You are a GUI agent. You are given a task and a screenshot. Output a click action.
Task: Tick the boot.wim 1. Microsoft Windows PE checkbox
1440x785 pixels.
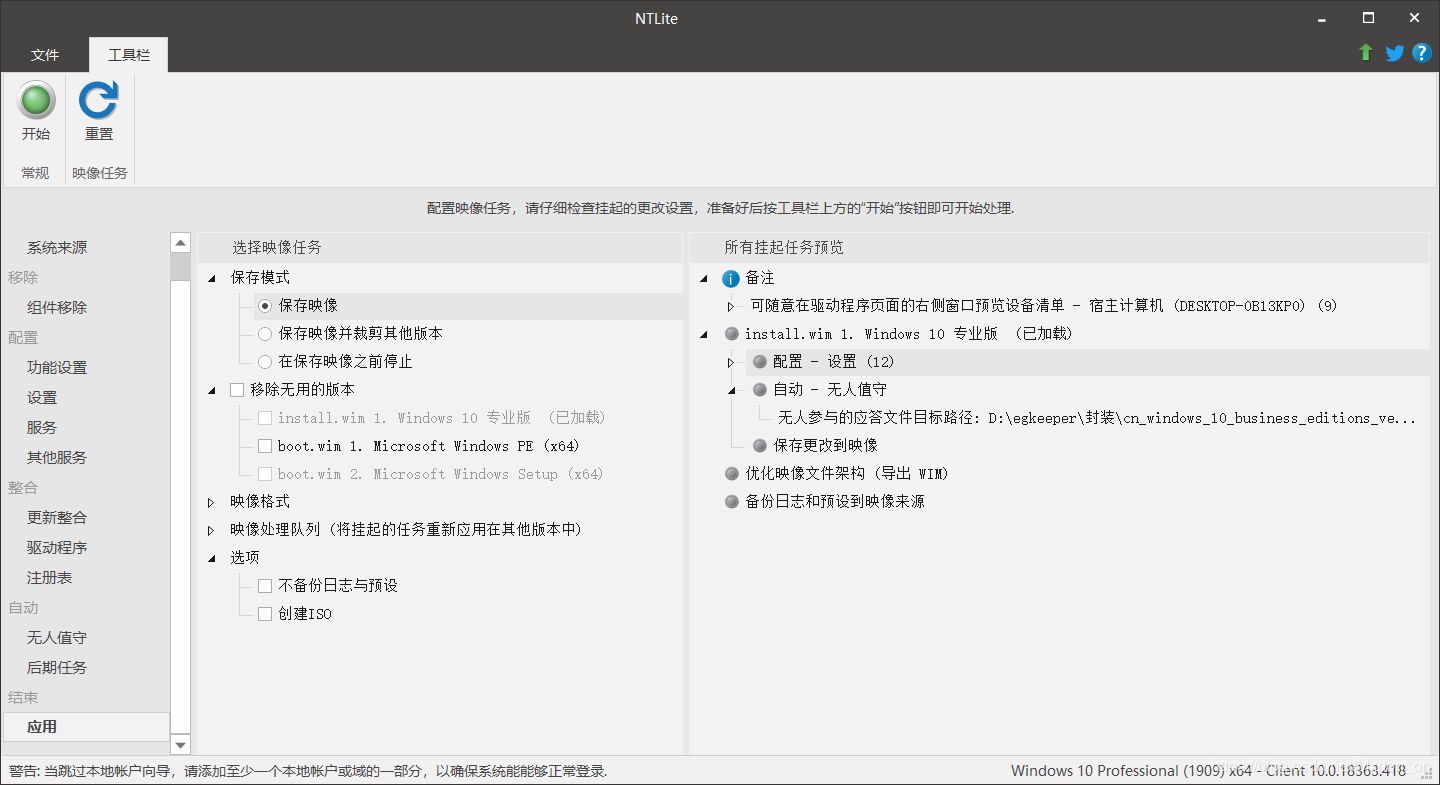pos(265,446)
